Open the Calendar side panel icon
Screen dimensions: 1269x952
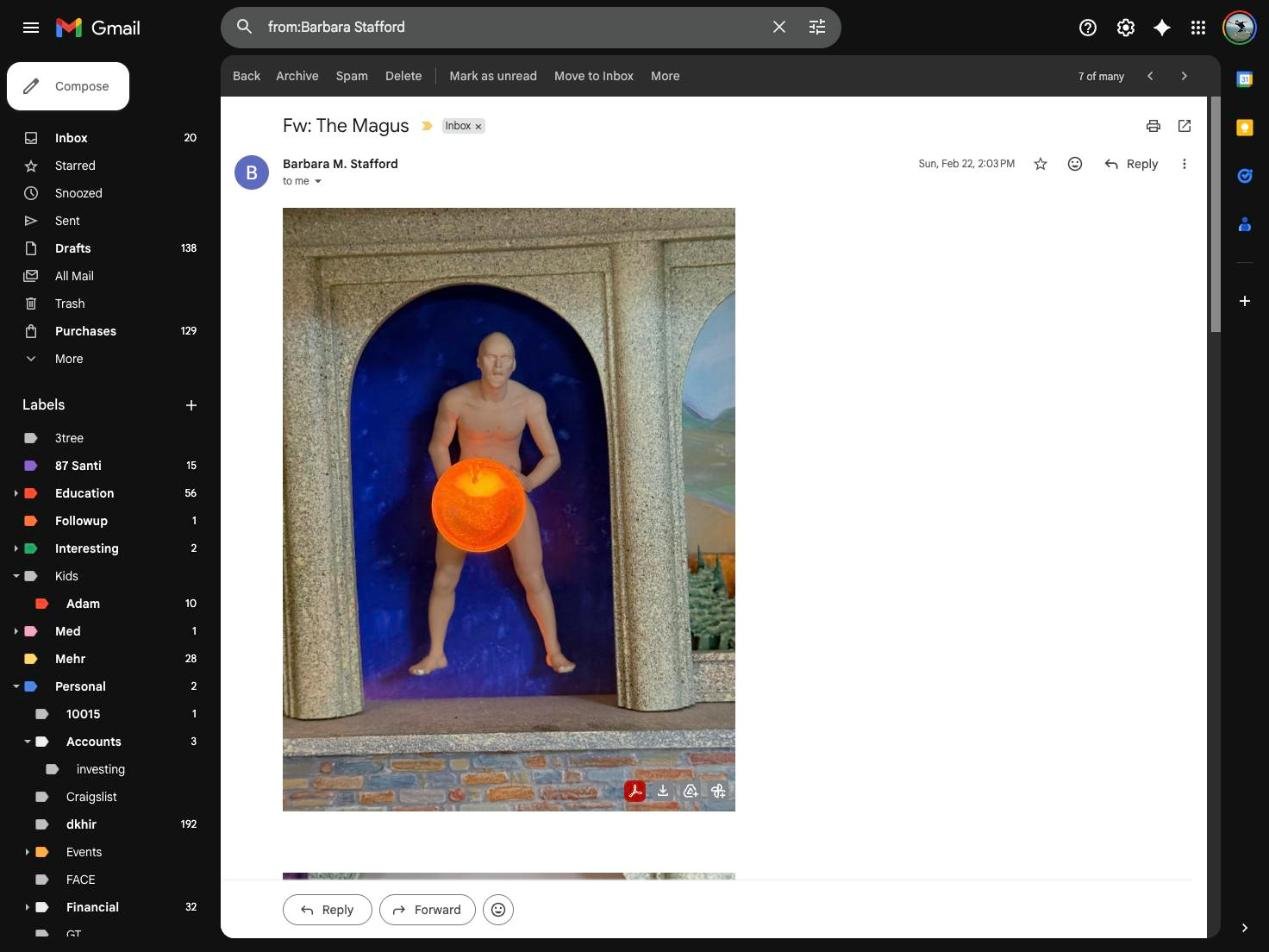click(x=1244, y=79)
